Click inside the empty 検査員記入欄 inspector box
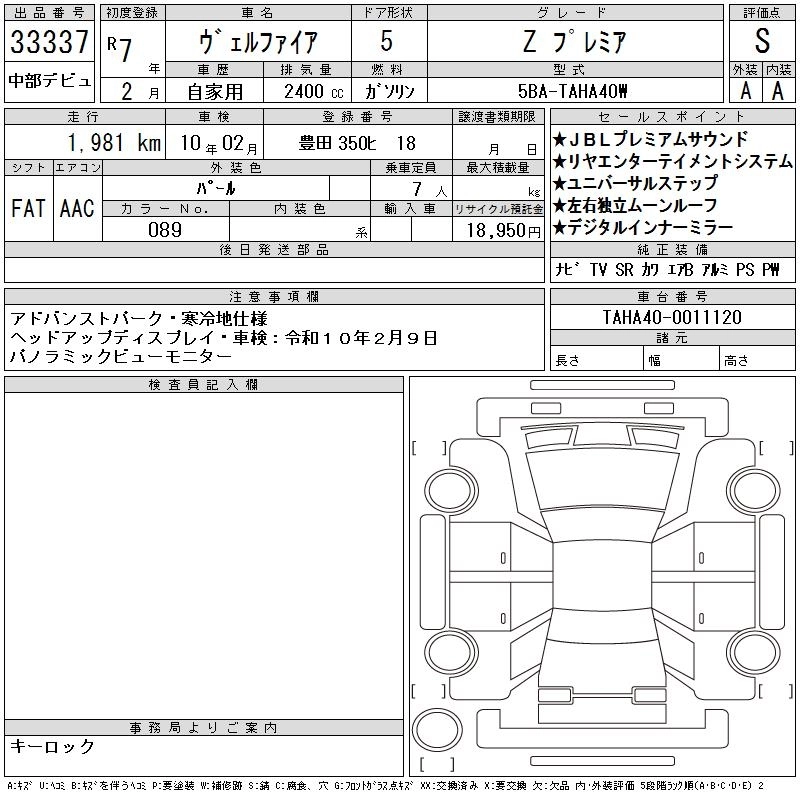Screen dimensions: 800x800 (x=204, y=555)
